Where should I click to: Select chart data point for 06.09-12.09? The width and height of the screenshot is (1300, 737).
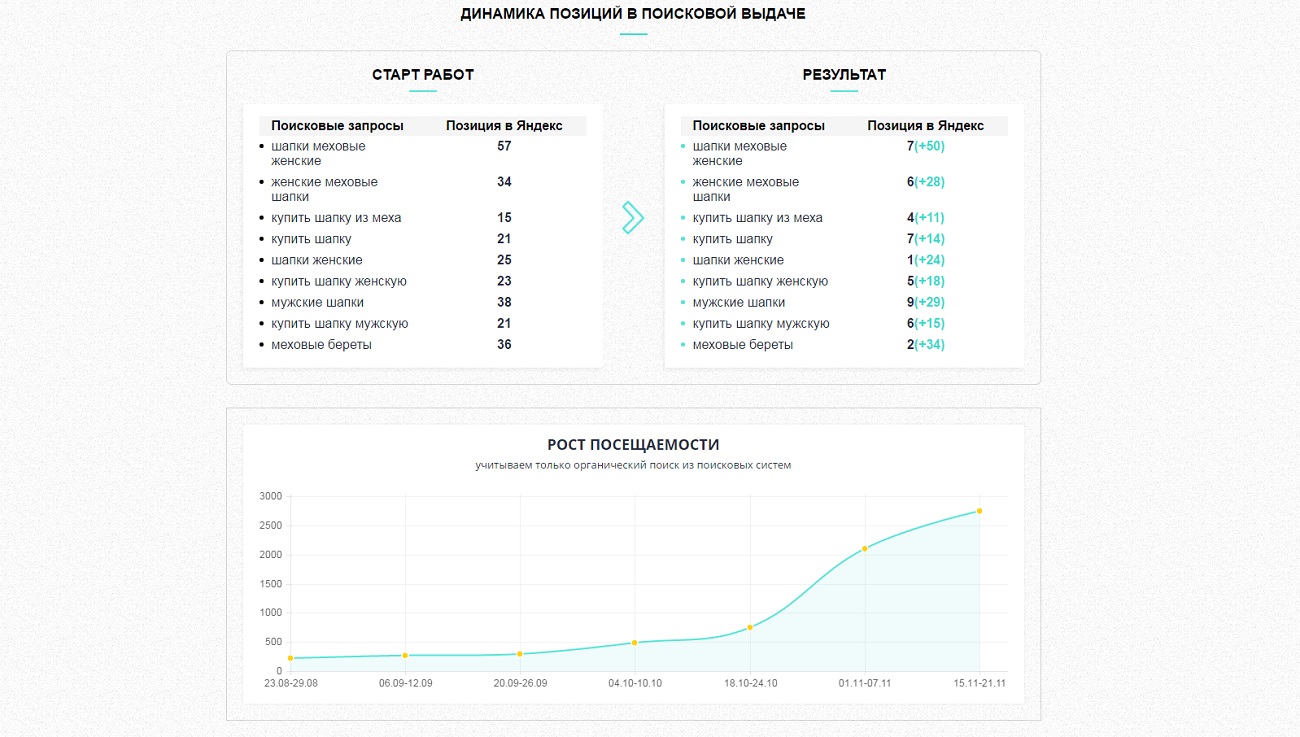[x=405, y=655]
